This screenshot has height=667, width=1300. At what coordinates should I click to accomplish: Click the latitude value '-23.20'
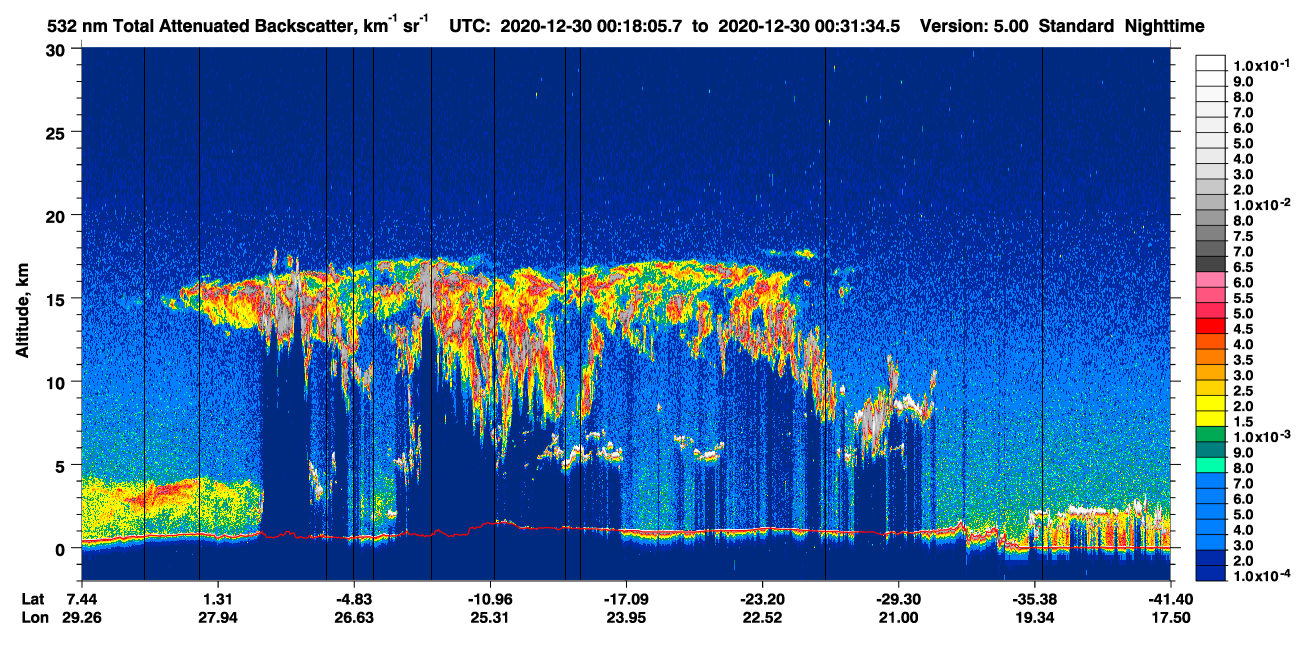[x=762, y=599]
